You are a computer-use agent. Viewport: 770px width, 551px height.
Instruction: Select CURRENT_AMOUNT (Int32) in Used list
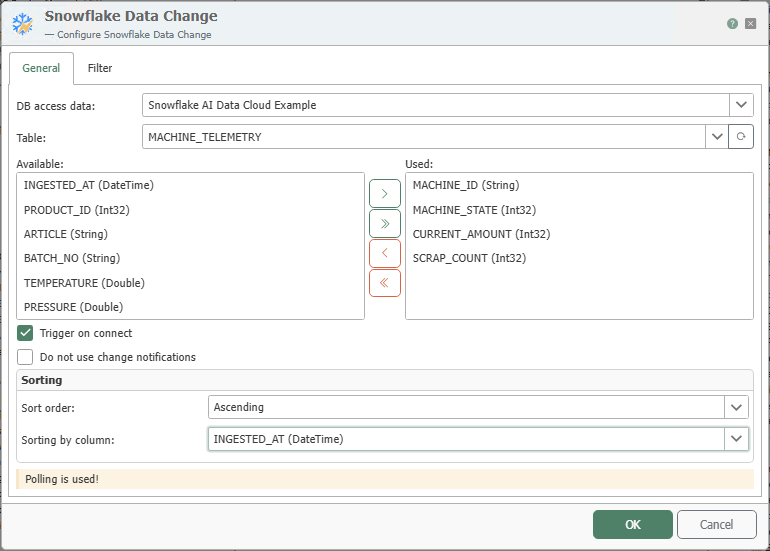point(579,234)
